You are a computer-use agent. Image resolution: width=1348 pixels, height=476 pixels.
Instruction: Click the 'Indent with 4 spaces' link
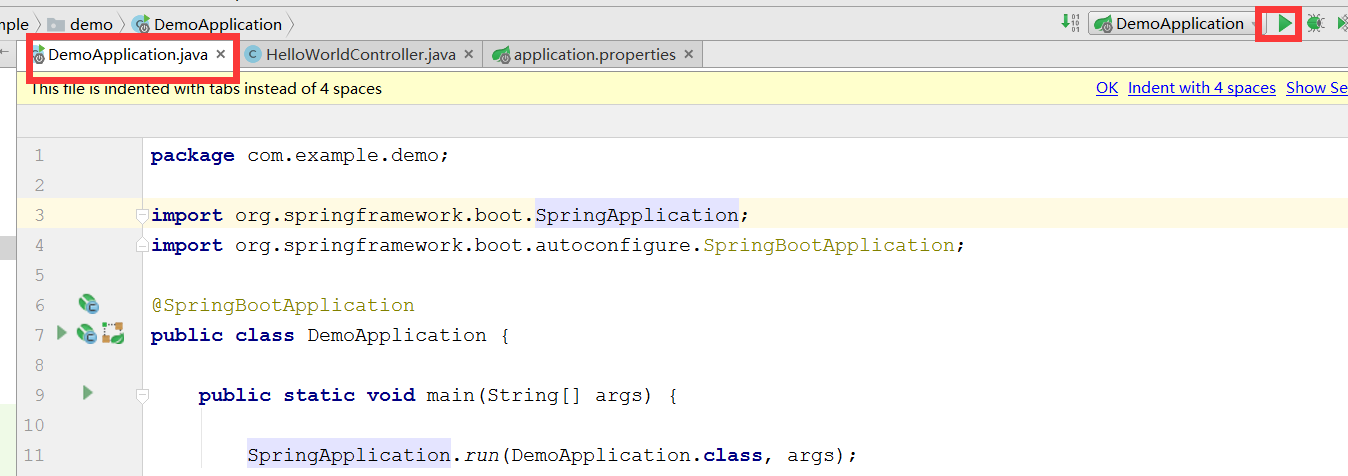tap(1202, 88)
